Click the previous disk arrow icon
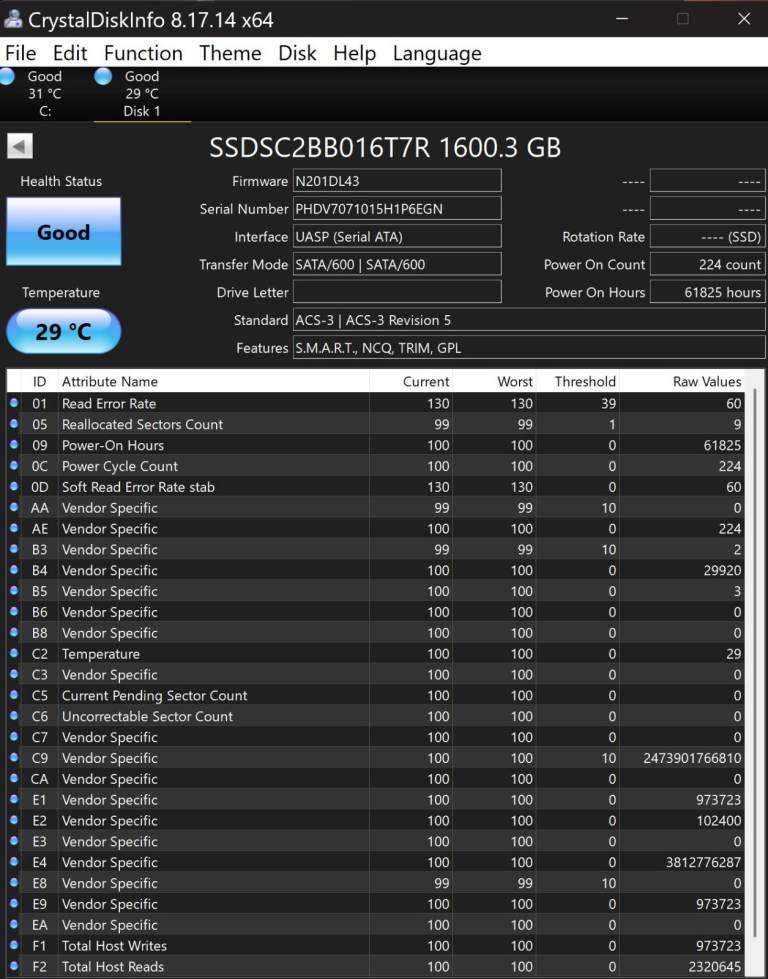 (20, 147)
